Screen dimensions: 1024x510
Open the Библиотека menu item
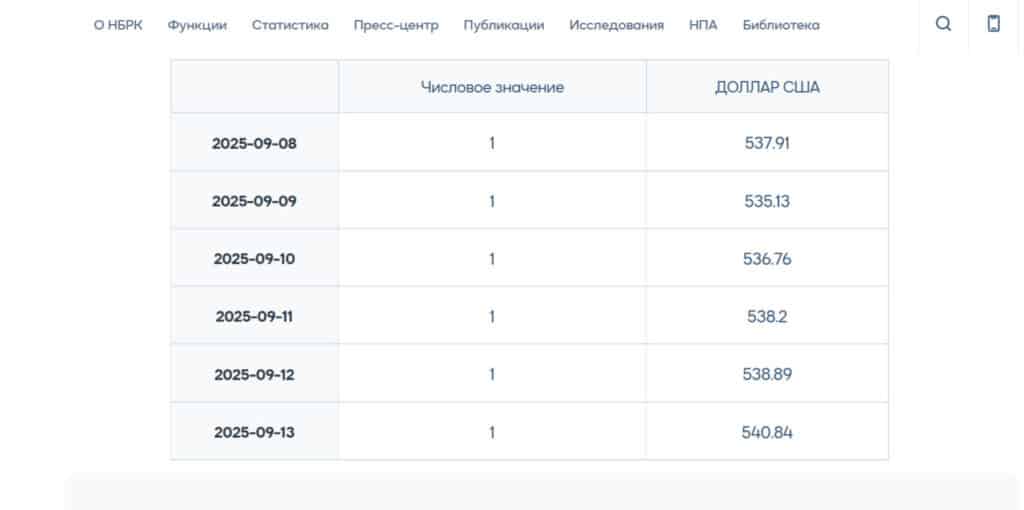(x=781, y=25)
